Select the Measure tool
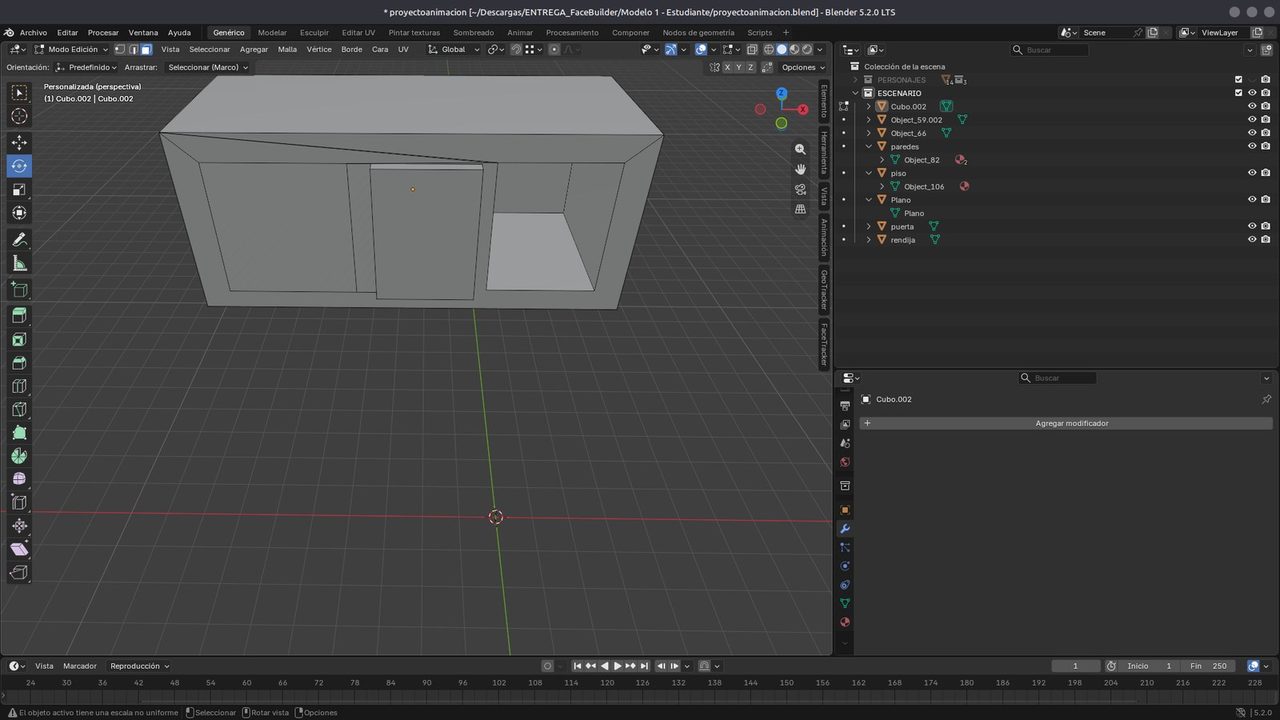The image size is (1280, 720). (x=19, y=264)
